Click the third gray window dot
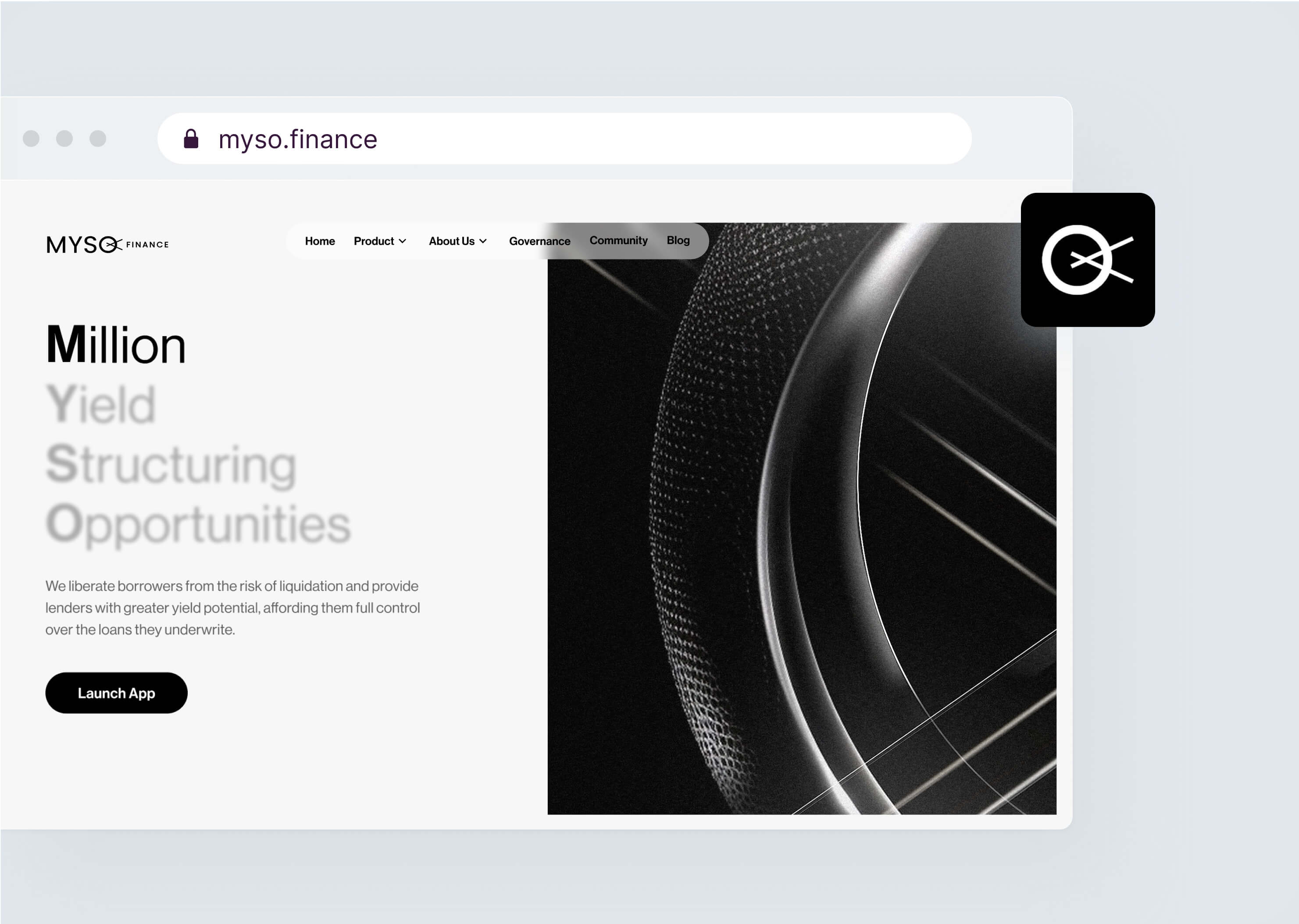Image resolution: width=1299 pixels, height=924 pixels. pyautogui.click(x=98, y=138)
